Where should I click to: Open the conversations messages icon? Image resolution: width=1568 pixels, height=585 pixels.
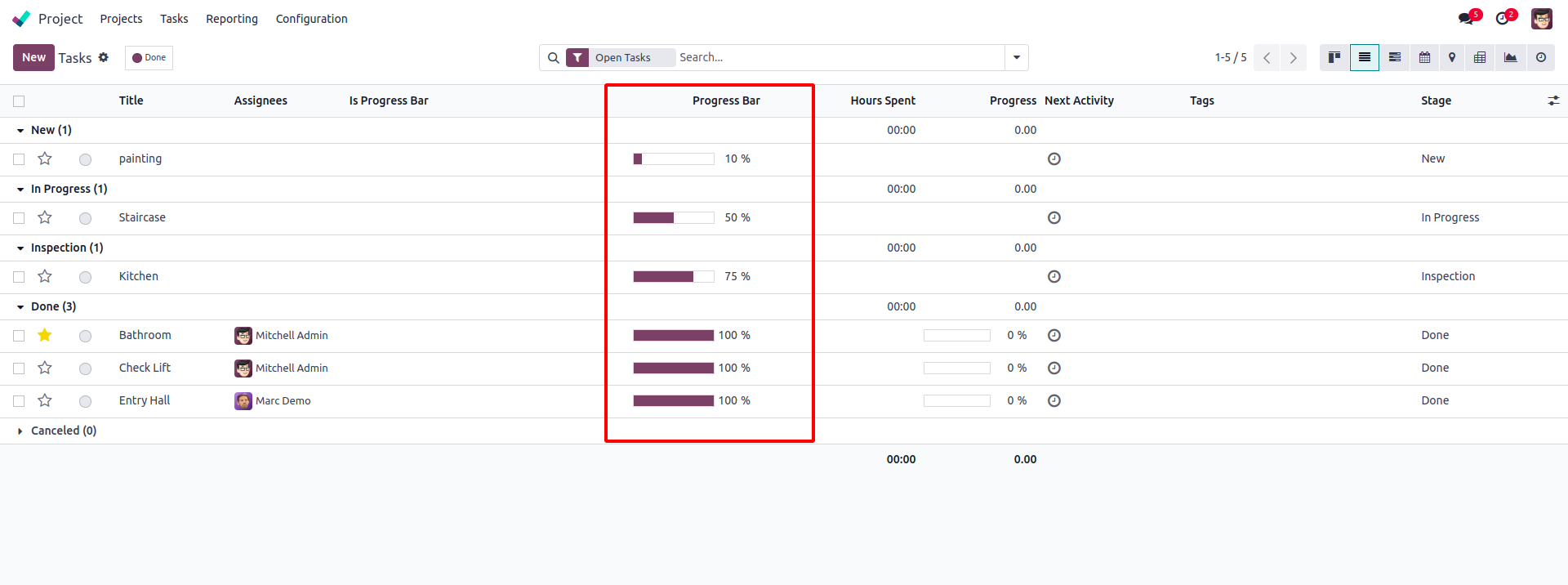point(1466,18)
